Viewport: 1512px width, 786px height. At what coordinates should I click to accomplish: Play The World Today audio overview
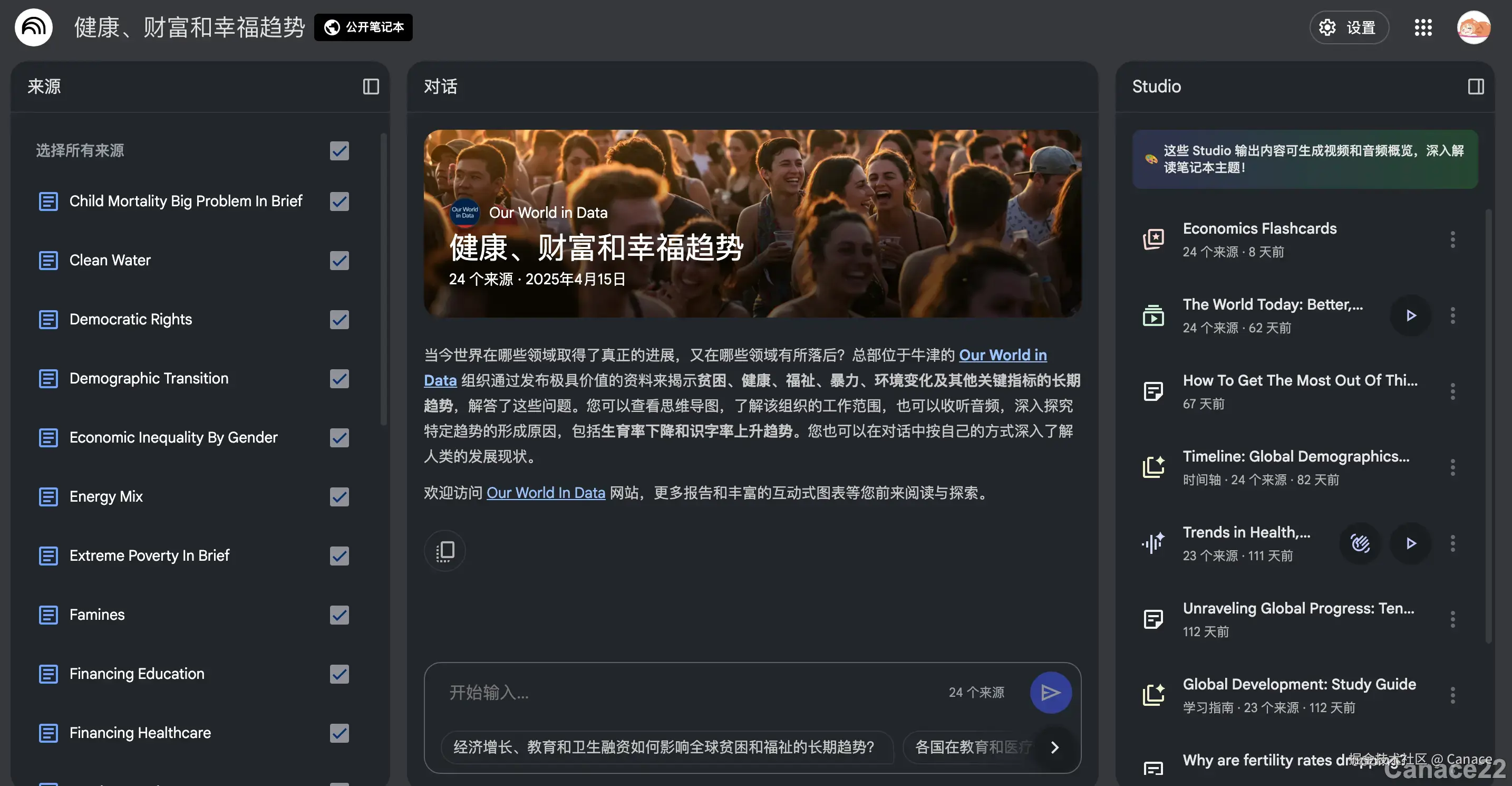pyautogui.click(x=1411, y=315)
